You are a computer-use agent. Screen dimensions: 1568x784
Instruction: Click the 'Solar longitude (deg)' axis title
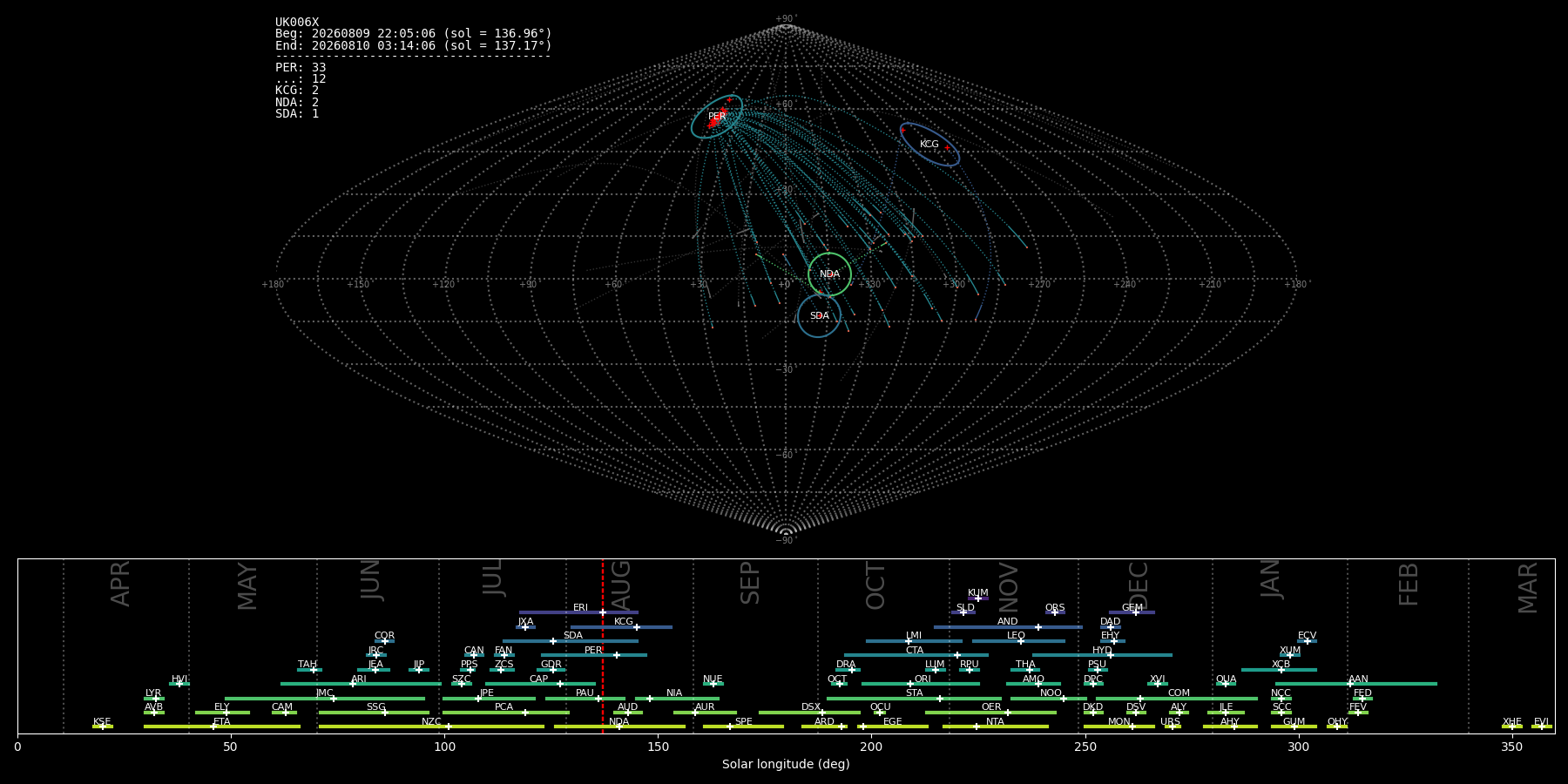point(786,764)
